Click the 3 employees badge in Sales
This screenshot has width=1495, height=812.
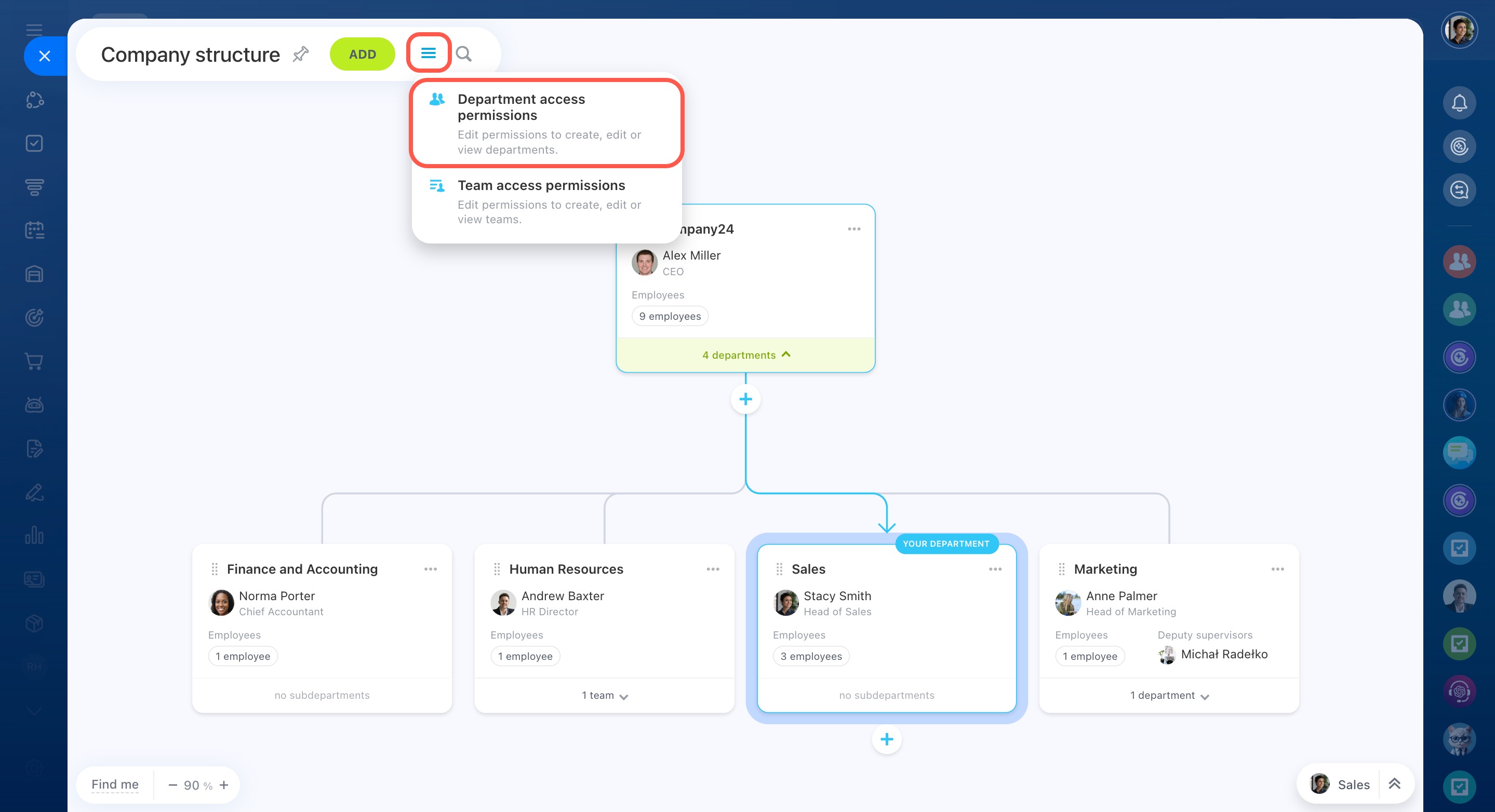coord(811,656)
